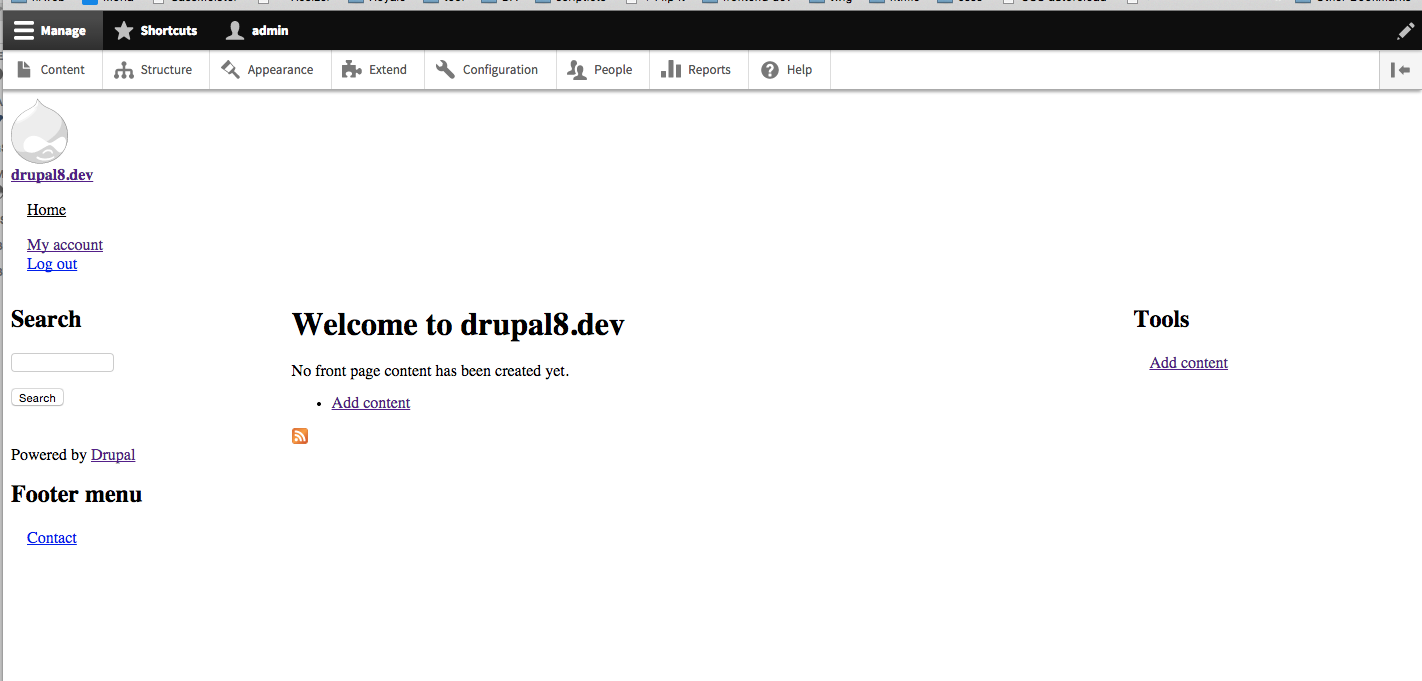Click the Footer menu heading
1422x681 pixels.
(77, 494)
